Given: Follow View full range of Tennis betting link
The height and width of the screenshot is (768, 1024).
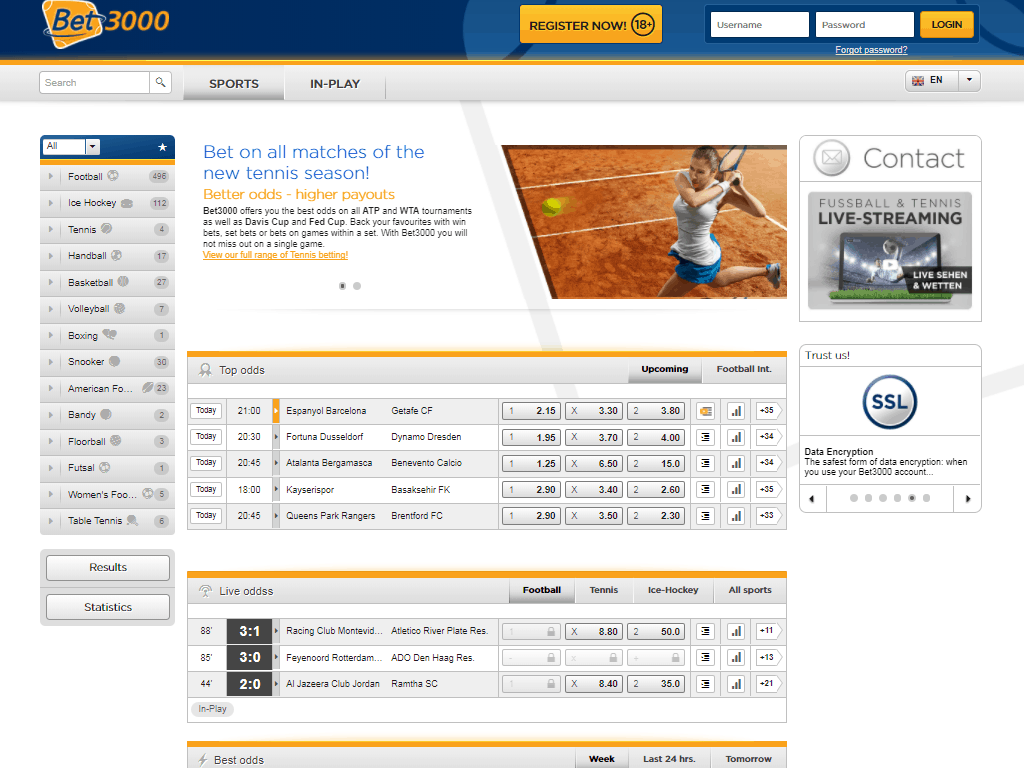Looking at the screenshot, I should coord(275,255).
